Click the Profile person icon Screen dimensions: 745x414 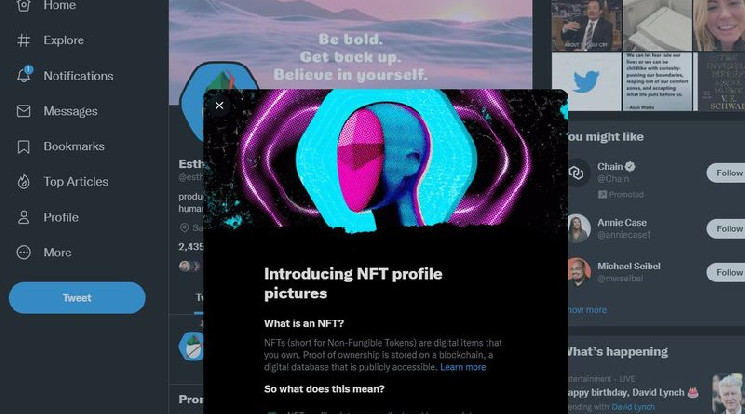click(x=23, y=217)
